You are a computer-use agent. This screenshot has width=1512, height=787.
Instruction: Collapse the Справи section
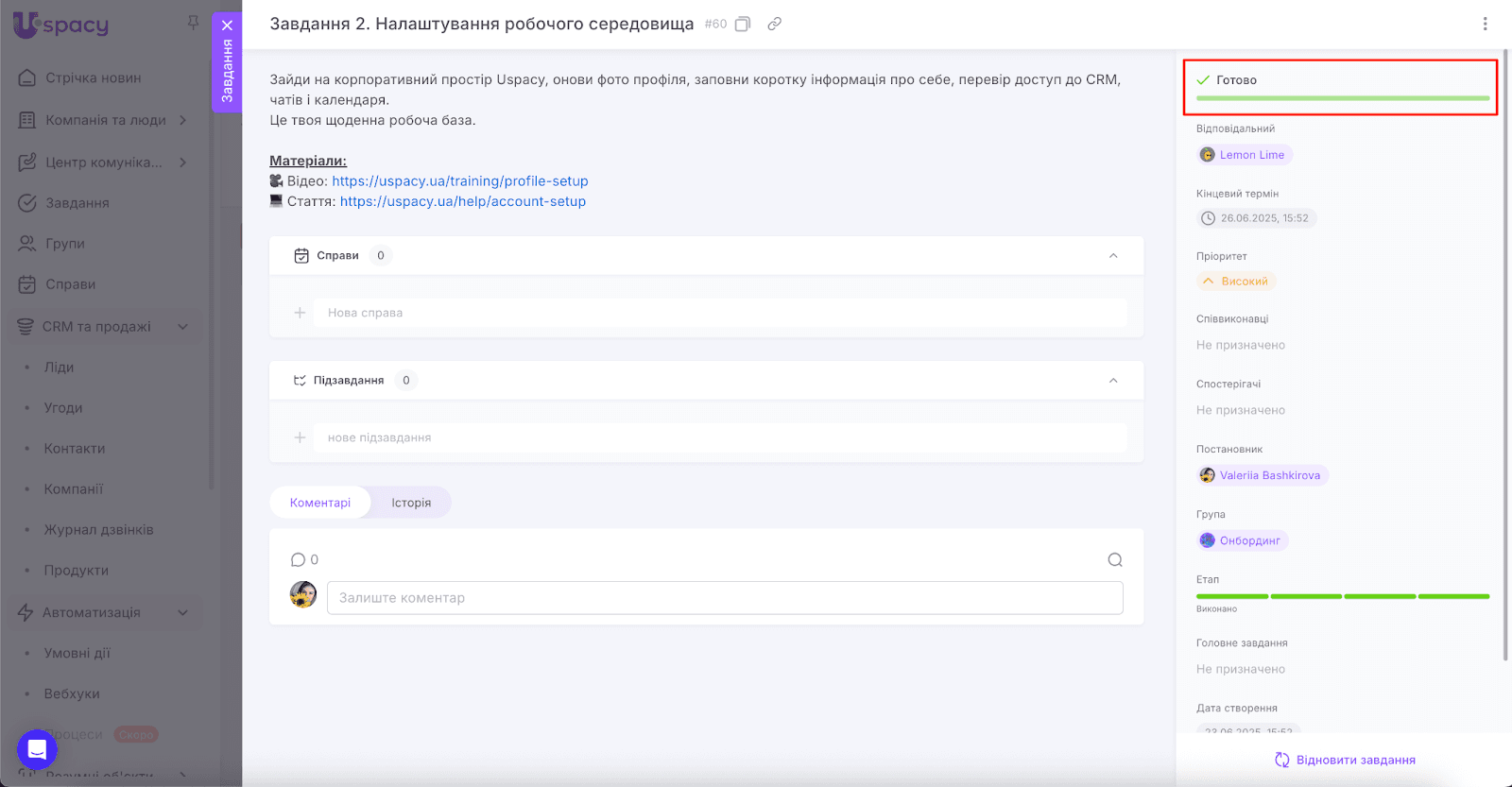(1113, 256)
